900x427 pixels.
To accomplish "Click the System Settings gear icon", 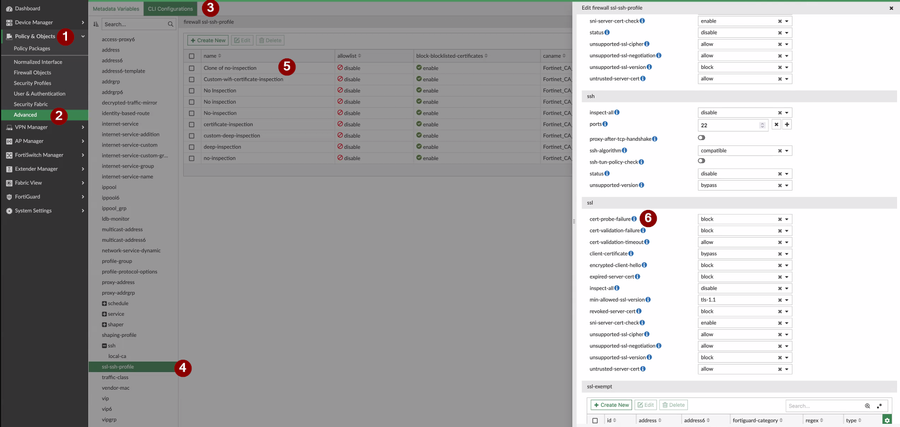I will click(x=9, y=211).
